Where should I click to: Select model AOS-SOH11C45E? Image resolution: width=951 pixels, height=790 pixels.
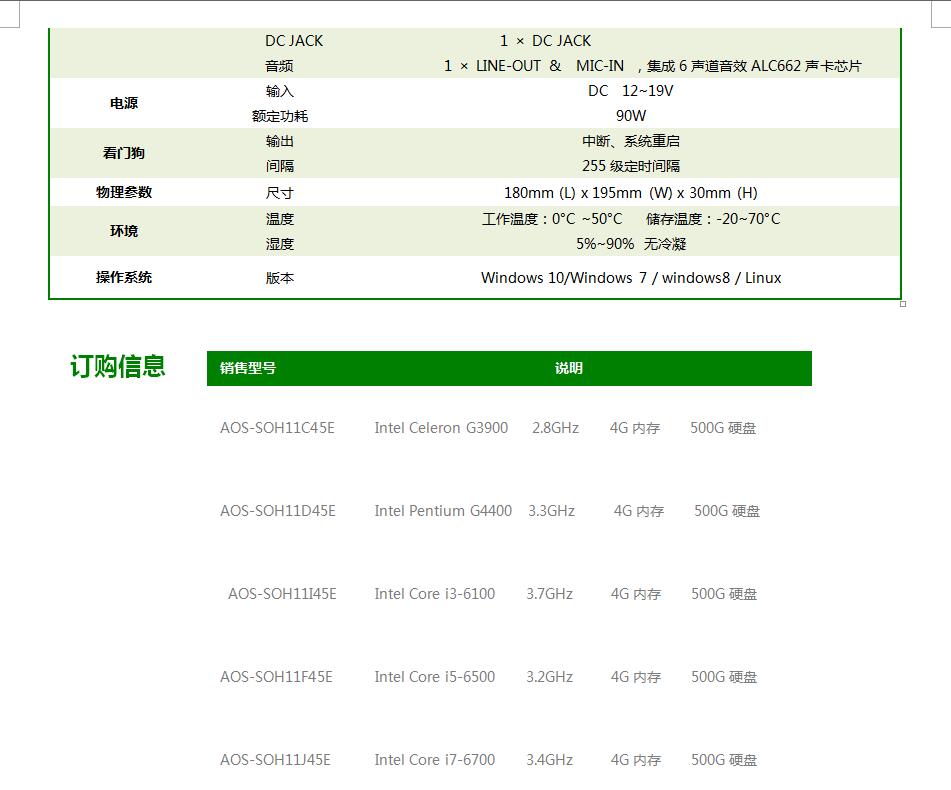click(x=277, y=428)
